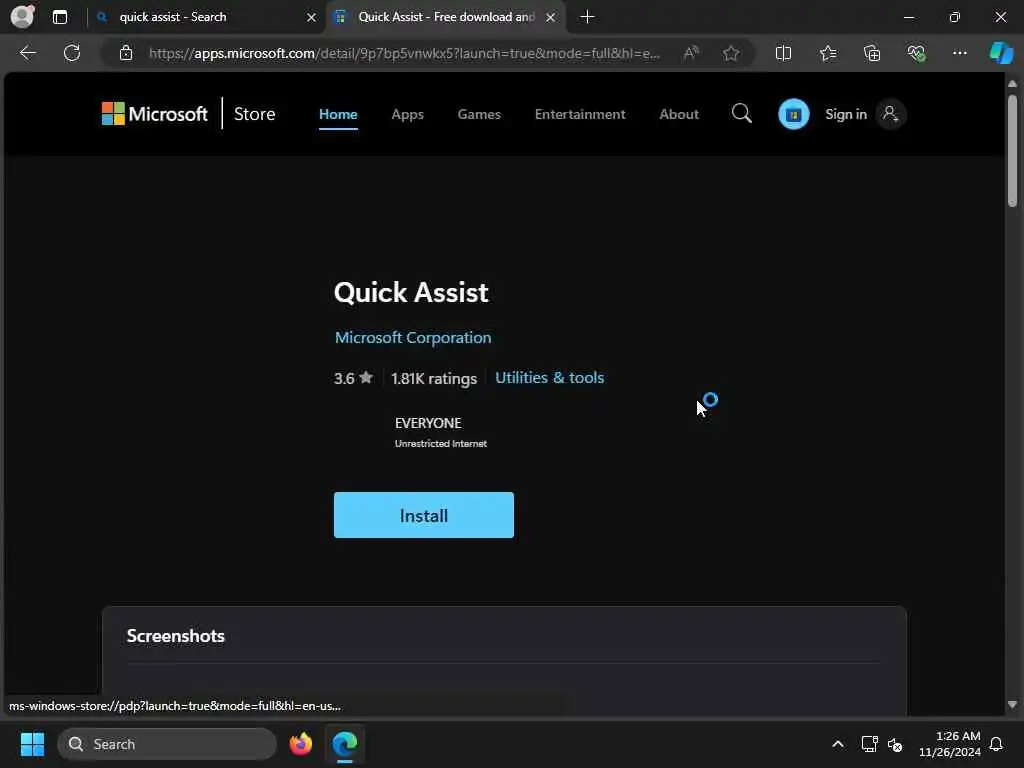The width and height of the screenshot is (1024, 768).
Task: Go to Store home link
Action: 255,114
